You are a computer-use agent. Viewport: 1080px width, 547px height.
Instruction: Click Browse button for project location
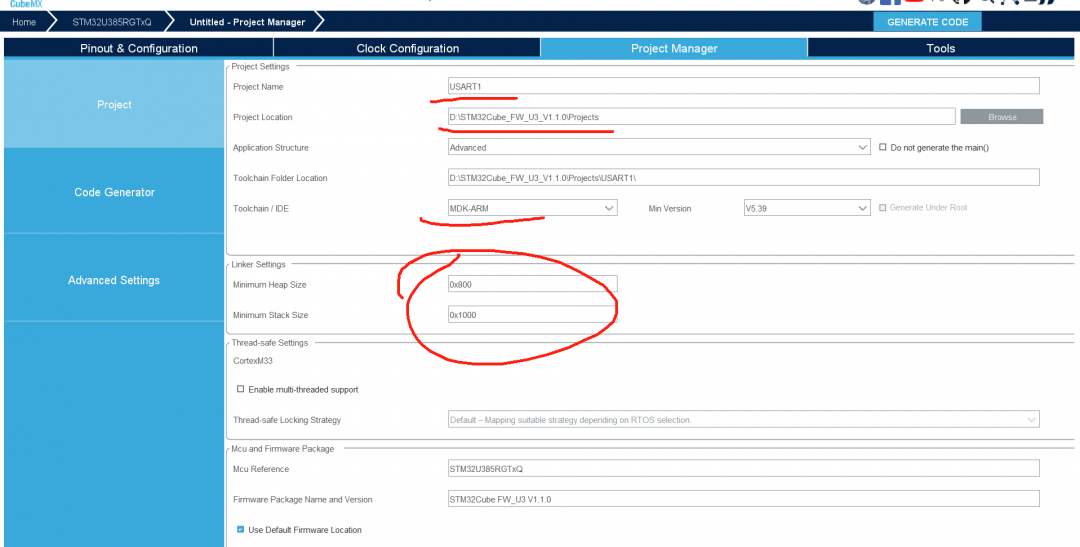(x=1001, y=116)
